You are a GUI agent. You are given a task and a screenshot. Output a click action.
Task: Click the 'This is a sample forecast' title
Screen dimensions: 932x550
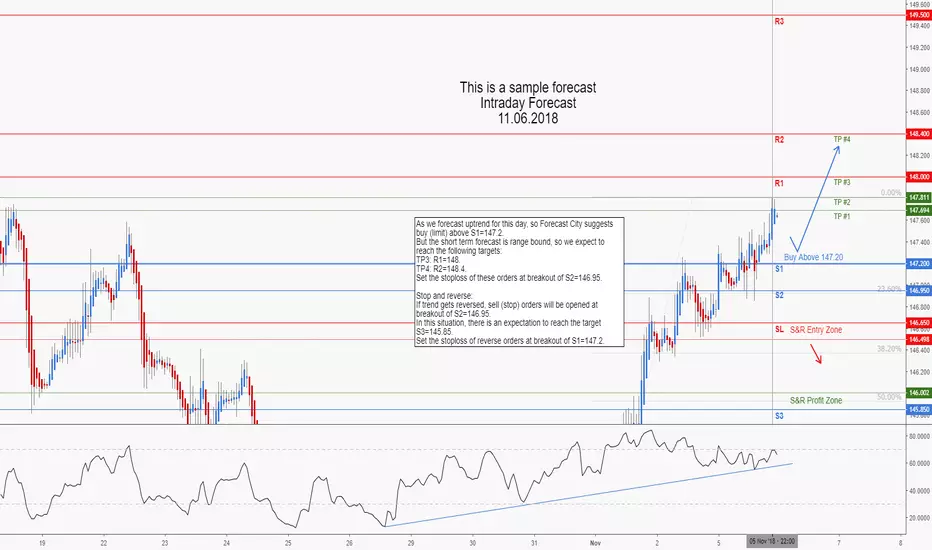coord(528,87)
